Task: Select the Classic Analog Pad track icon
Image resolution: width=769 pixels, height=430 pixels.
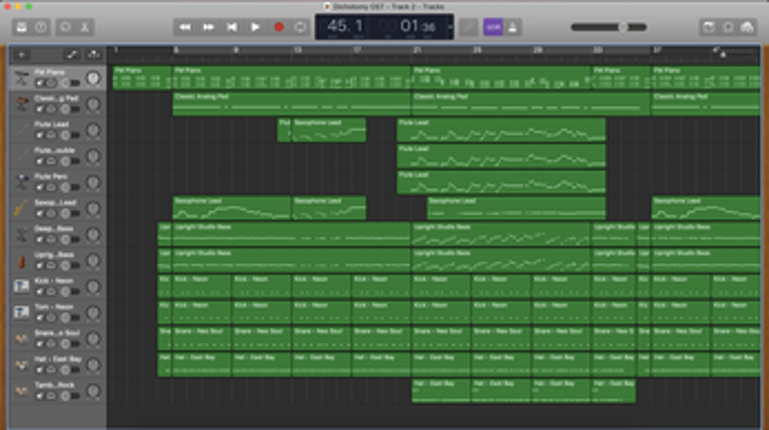Action: coord(21,104)
